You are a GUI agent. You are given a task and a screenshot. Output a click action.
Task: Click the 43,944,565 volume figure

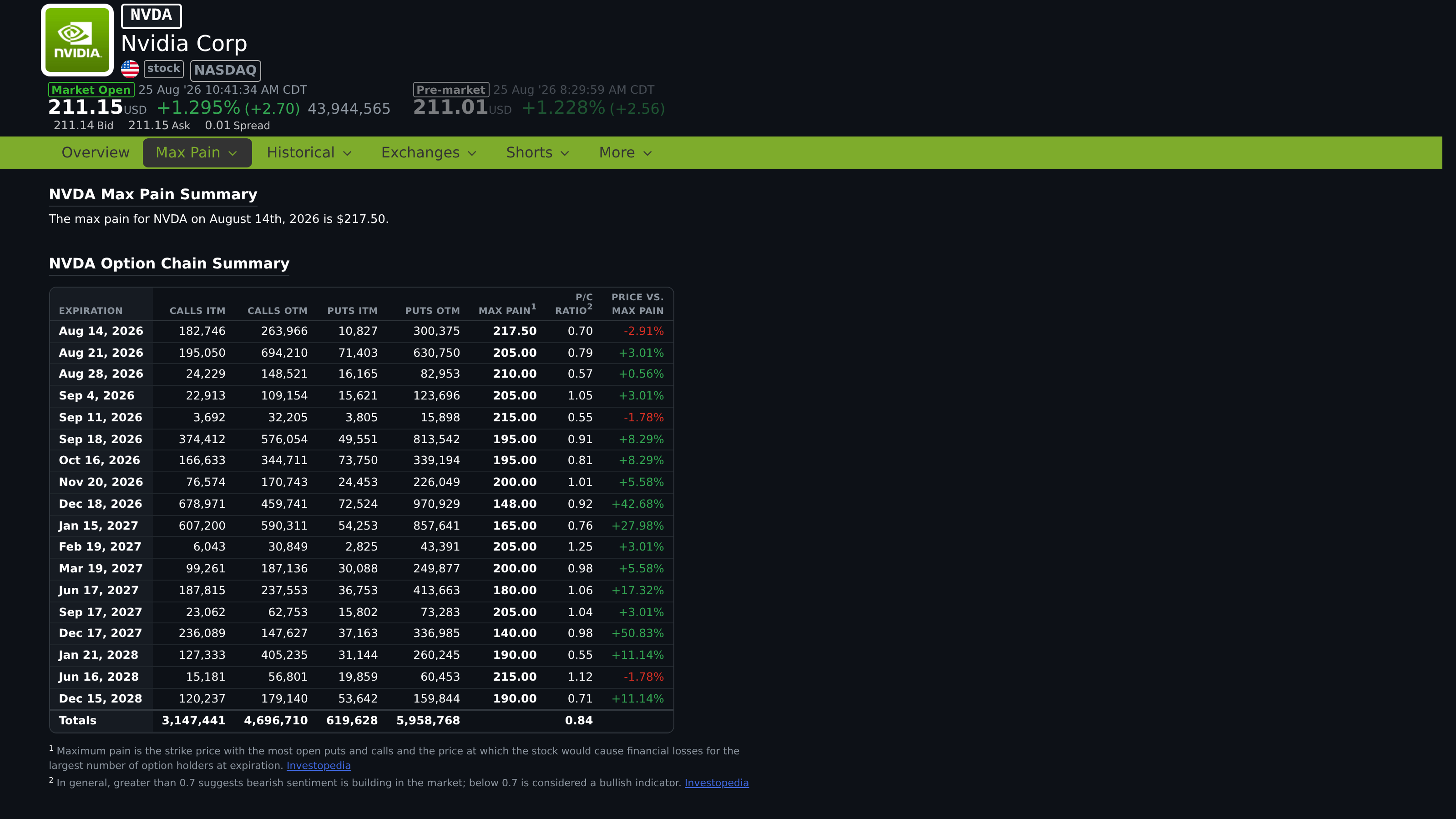[349, 109]
